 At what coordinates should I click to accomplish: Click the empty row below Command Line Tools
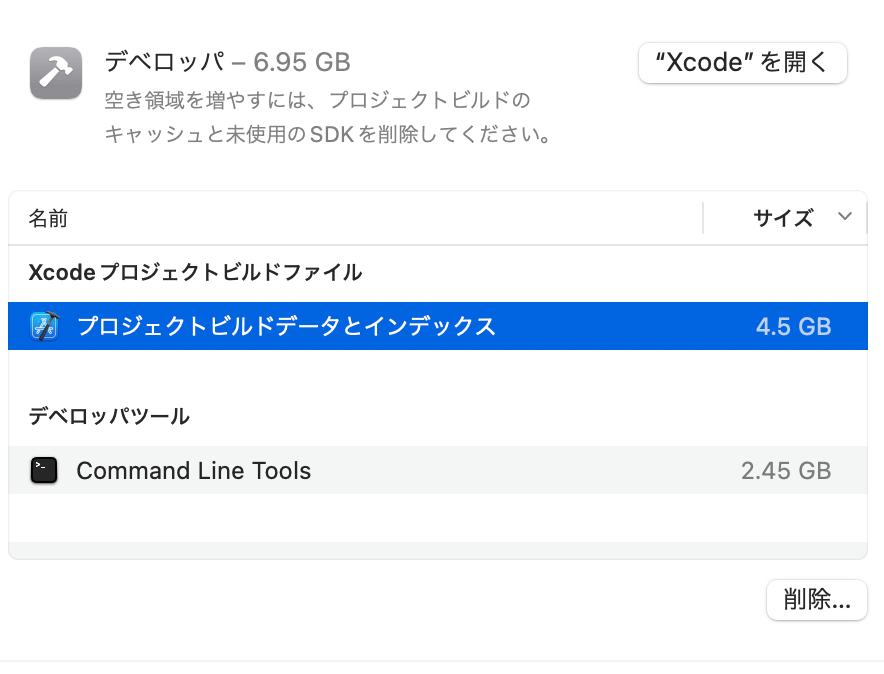pos(437,518)
